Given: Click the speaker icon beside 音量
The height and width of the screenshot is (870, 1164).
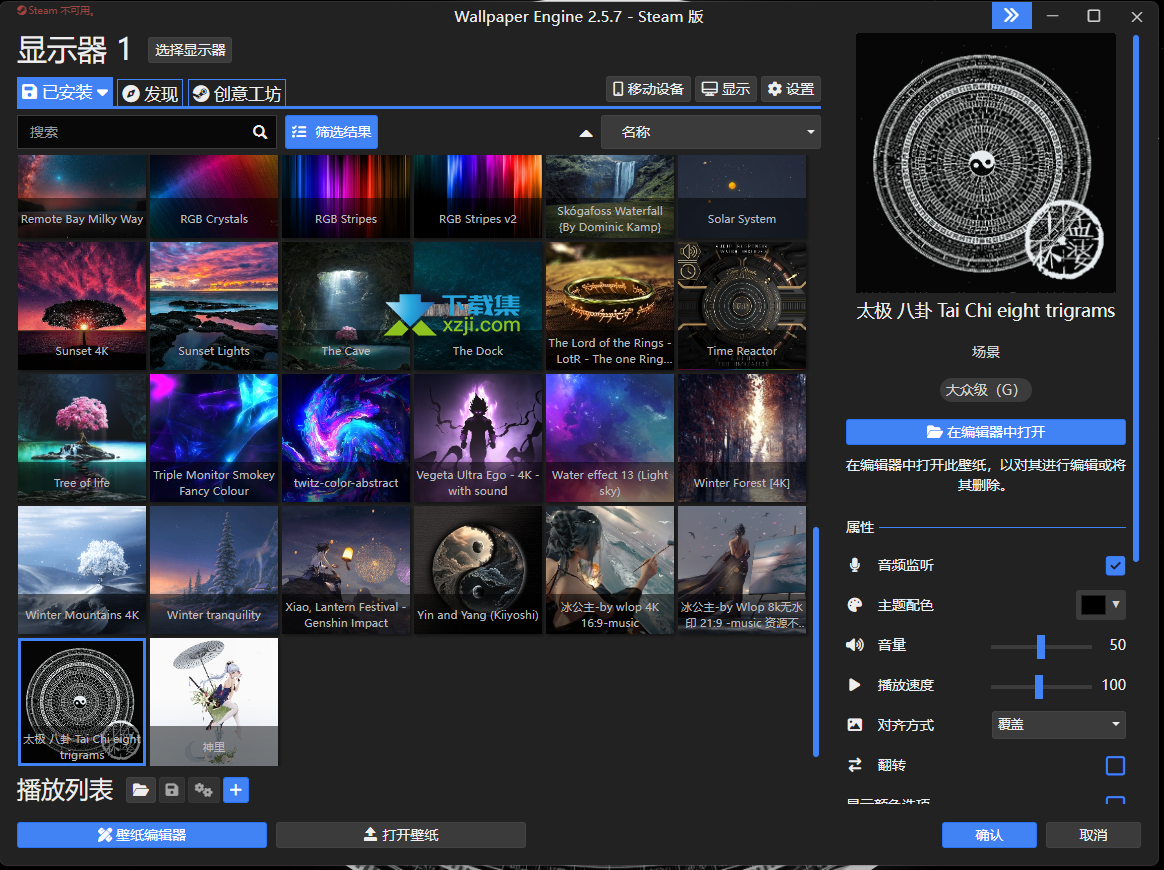Looking at the screenshot, I should [x=854, y=645].
